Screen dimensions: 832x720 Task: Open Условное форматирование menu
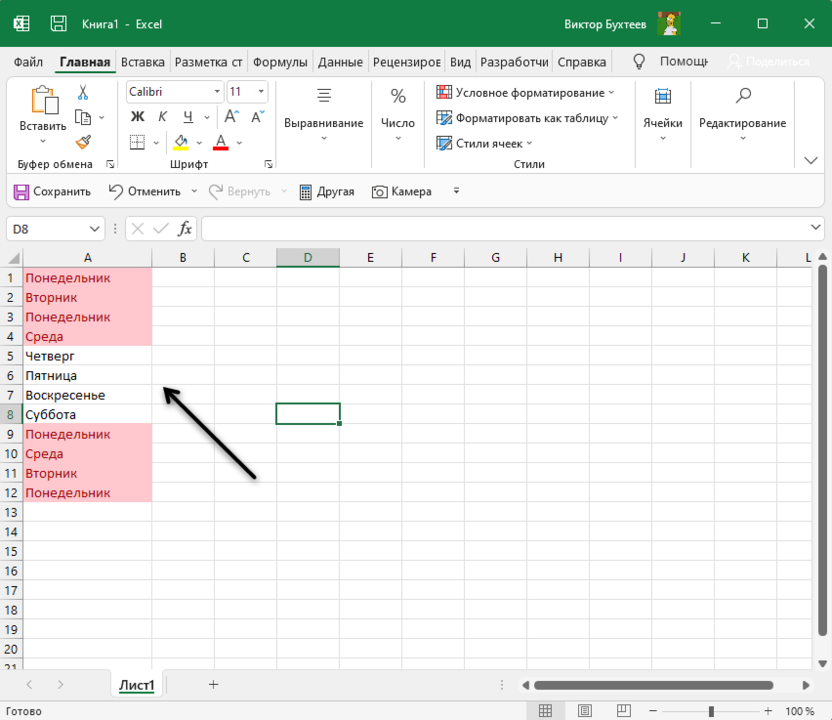[525, 93]
